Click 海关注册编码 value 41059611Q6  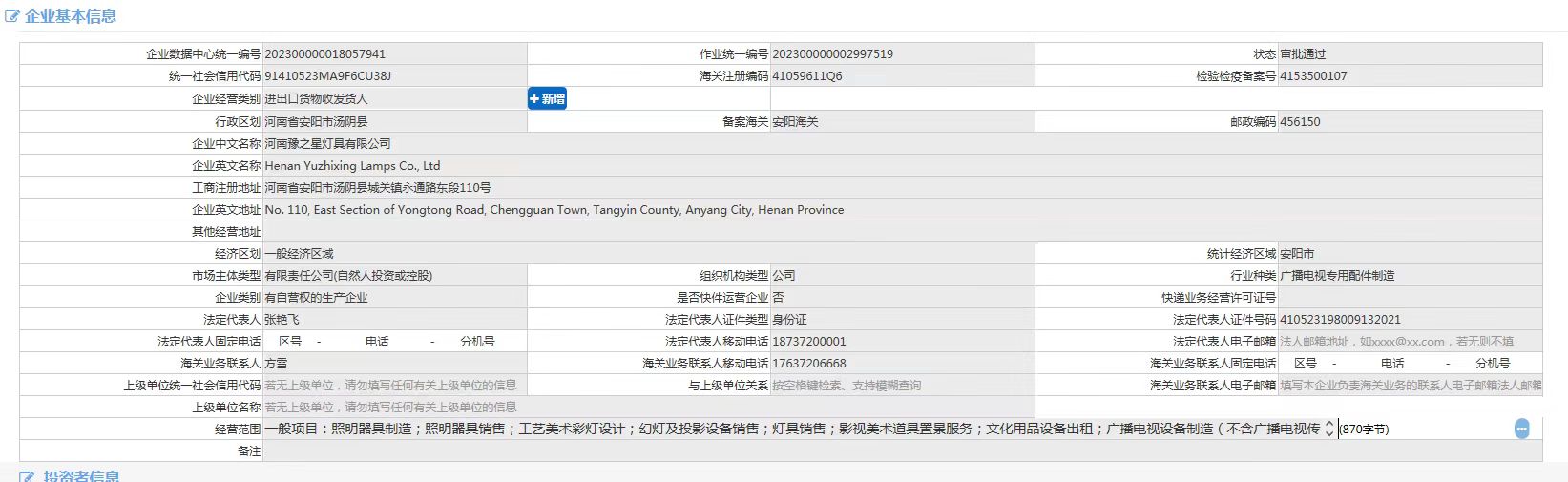807,76
